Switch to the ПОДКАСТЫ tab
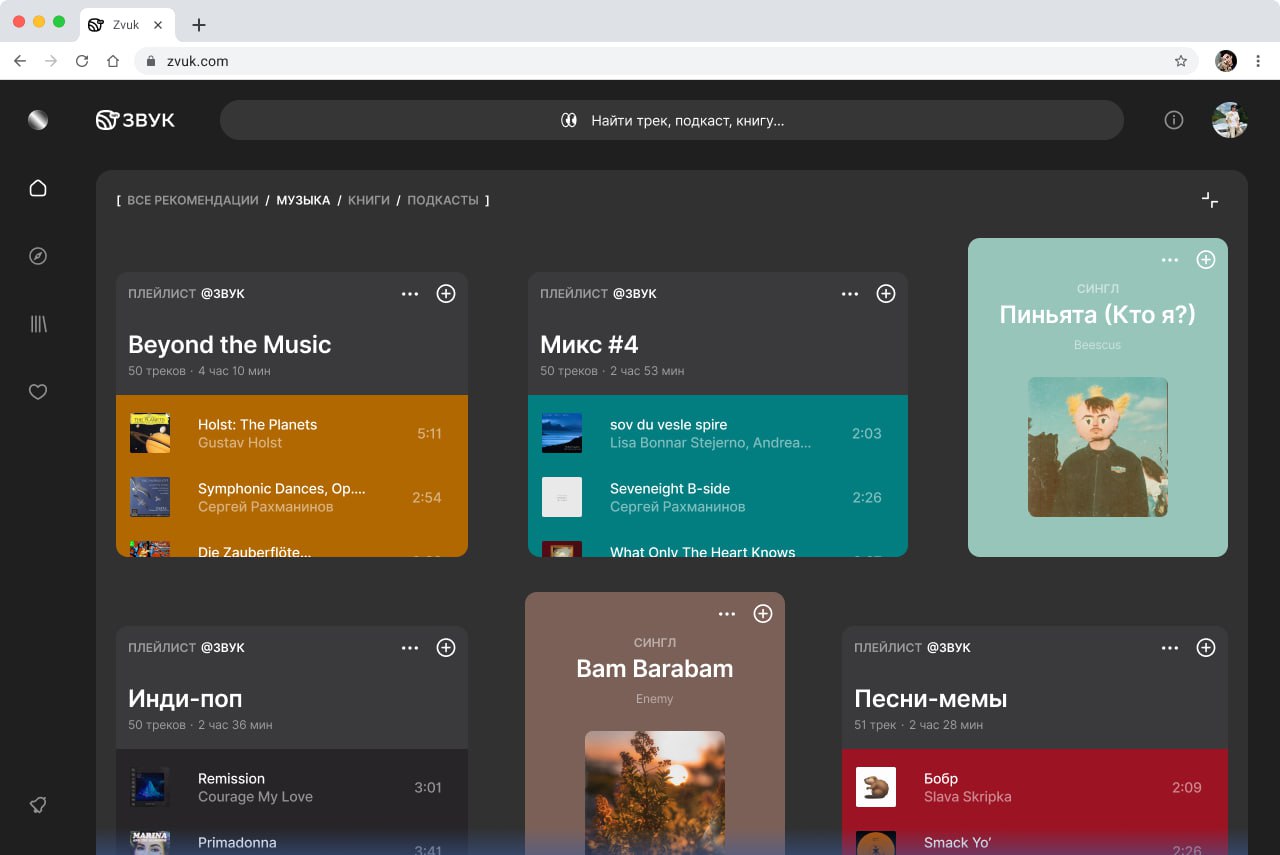Image resolution: width=1280 pixels, height=855 pixels. point(443,200)
